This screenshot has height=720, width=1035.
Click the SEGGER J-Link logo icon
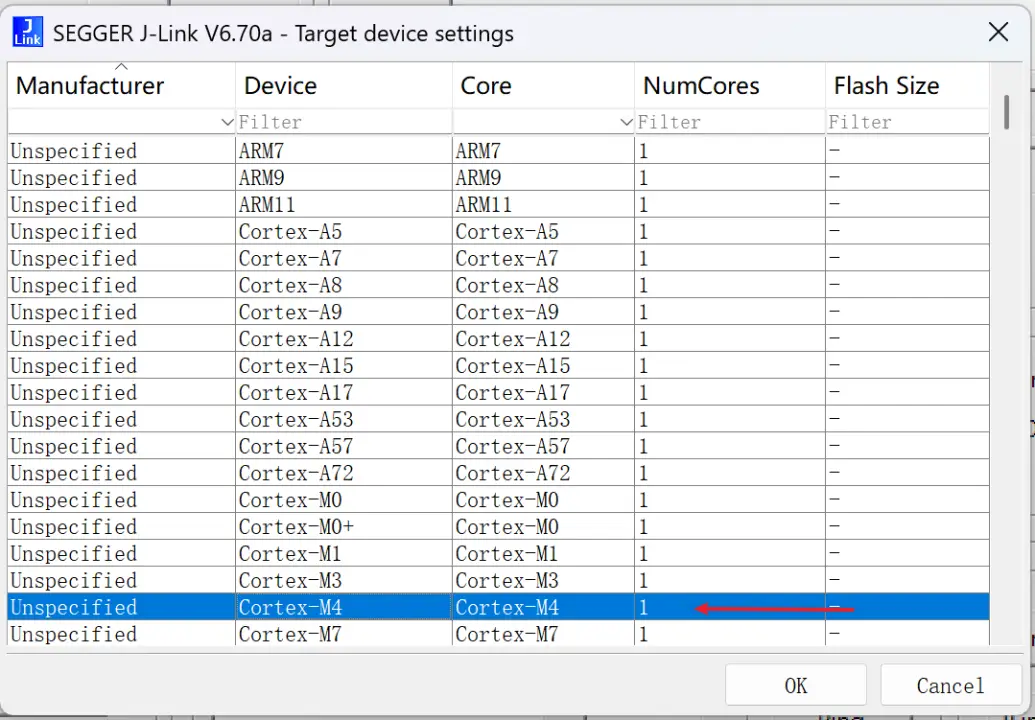(x=27, y=32)
